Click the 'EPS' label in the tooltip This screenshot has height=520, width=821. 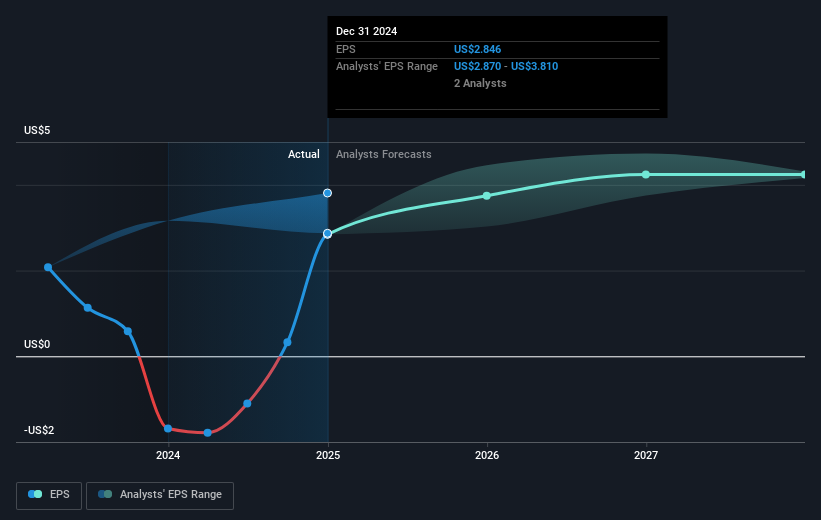(x=346, y=49)
